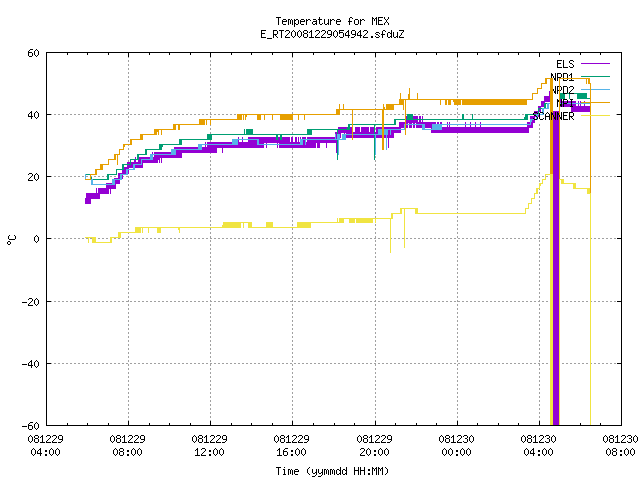This screenshot has height=480, width=640.
Task: Click the y-axis label -40
Action: [x=31, y=364]
